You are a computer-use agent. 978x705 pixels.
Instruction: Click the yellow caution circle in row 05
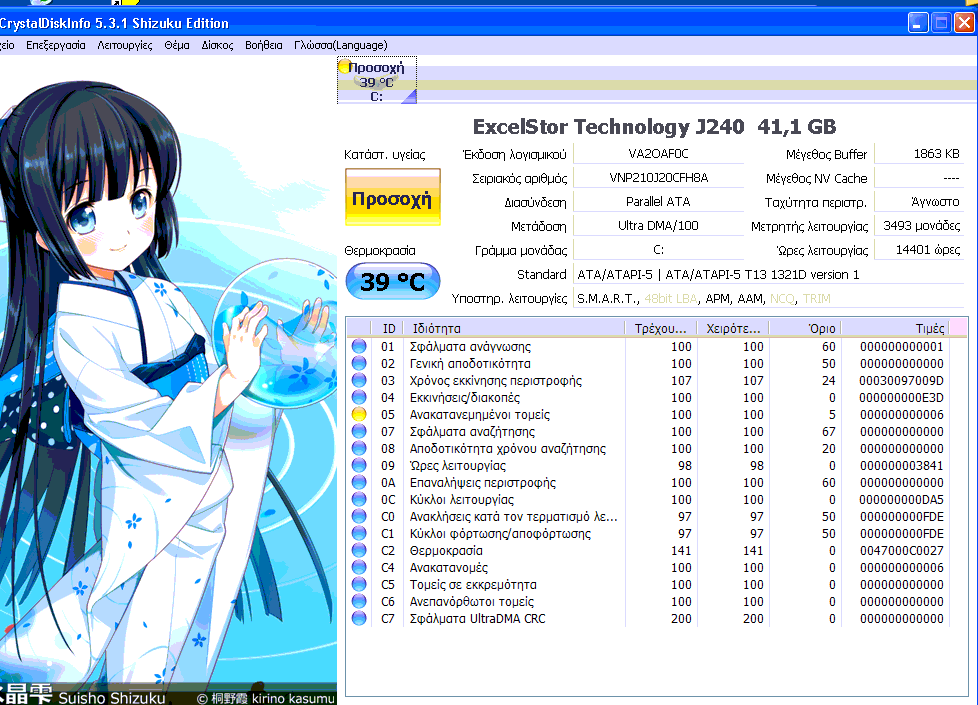tap(359, 414)
